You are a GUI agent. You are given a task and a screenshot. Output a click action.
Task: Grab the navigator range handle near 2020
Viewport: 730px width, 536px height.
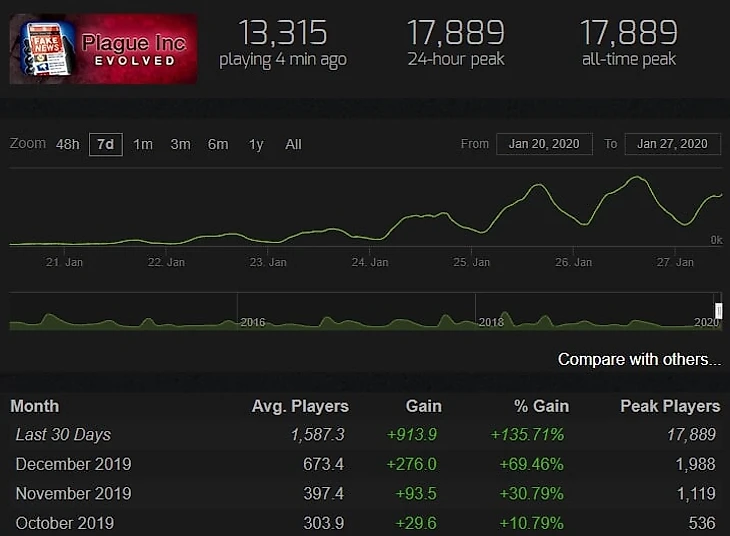[719, 311]
